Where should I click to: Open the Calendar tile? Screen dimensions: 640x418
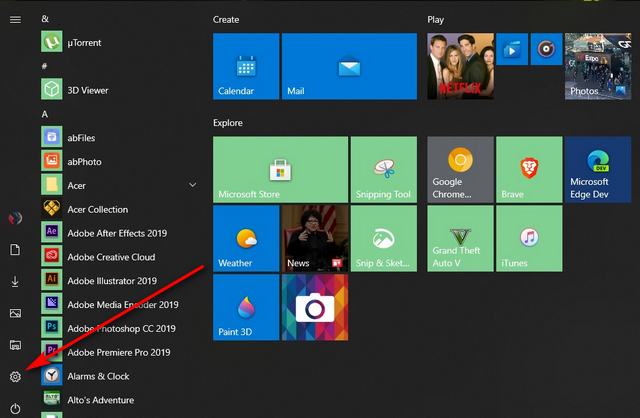(x=246, y=66)
